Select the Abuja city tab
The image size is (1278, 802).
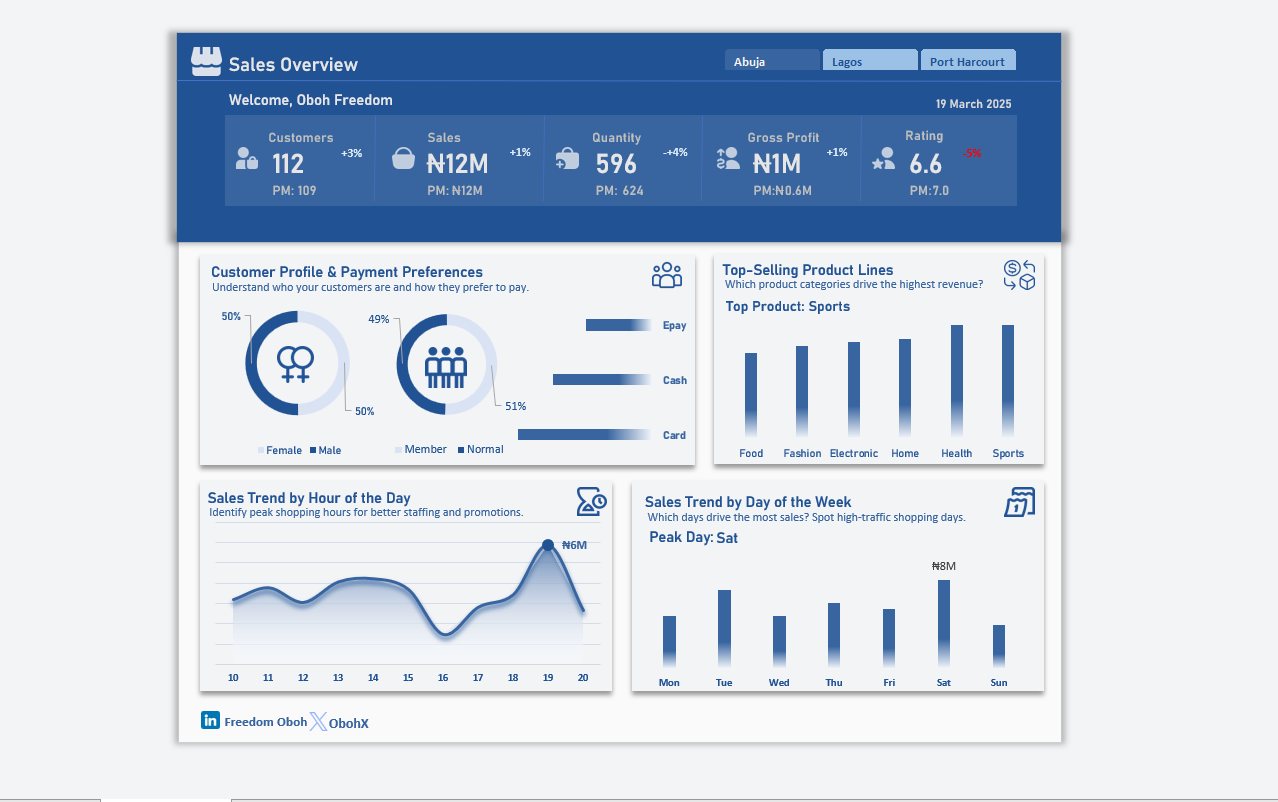point(772,60)
